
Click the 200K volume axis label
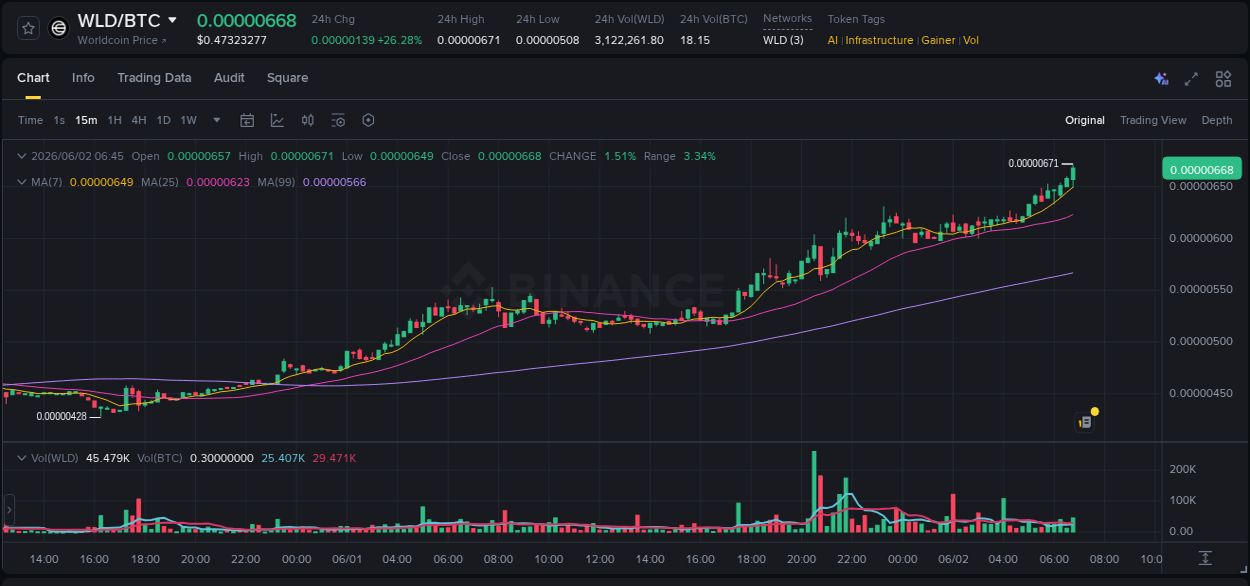click(x=1181, y=469)
